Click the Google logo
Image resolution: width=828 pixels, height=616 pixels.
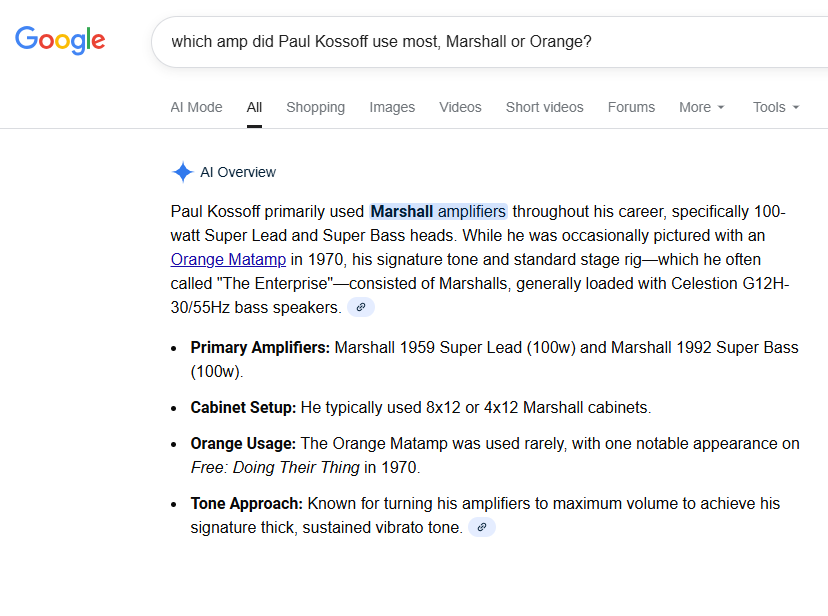(60, 41)
